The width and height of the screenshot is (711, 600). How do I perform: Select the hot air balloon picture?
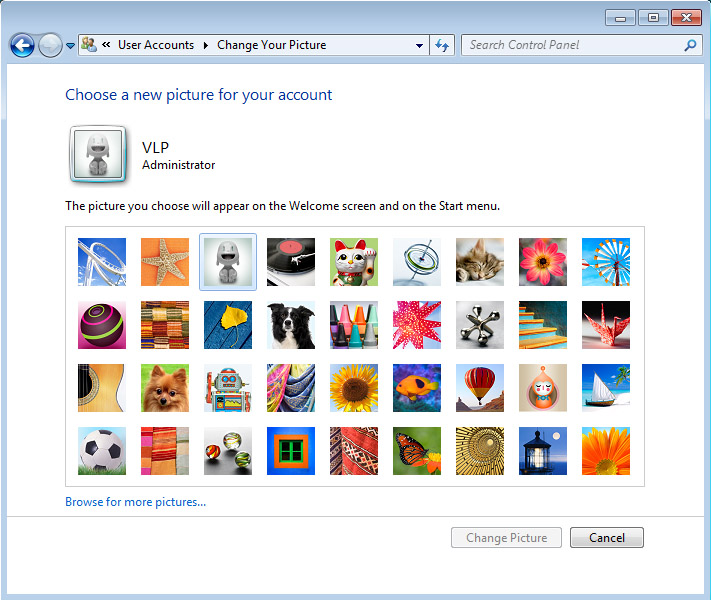tap(480, 388)
